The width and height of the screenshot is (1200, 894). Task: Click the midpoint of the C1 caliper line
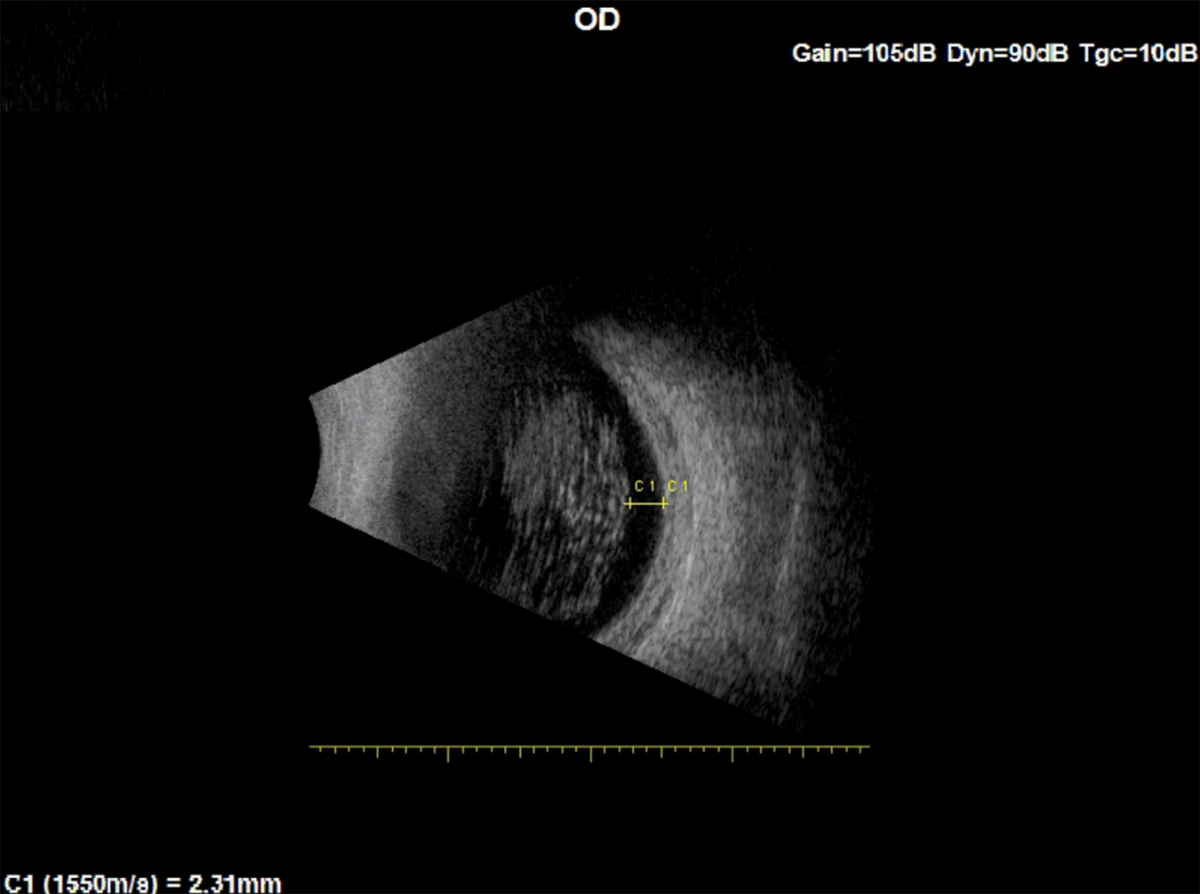click(646, 504)
